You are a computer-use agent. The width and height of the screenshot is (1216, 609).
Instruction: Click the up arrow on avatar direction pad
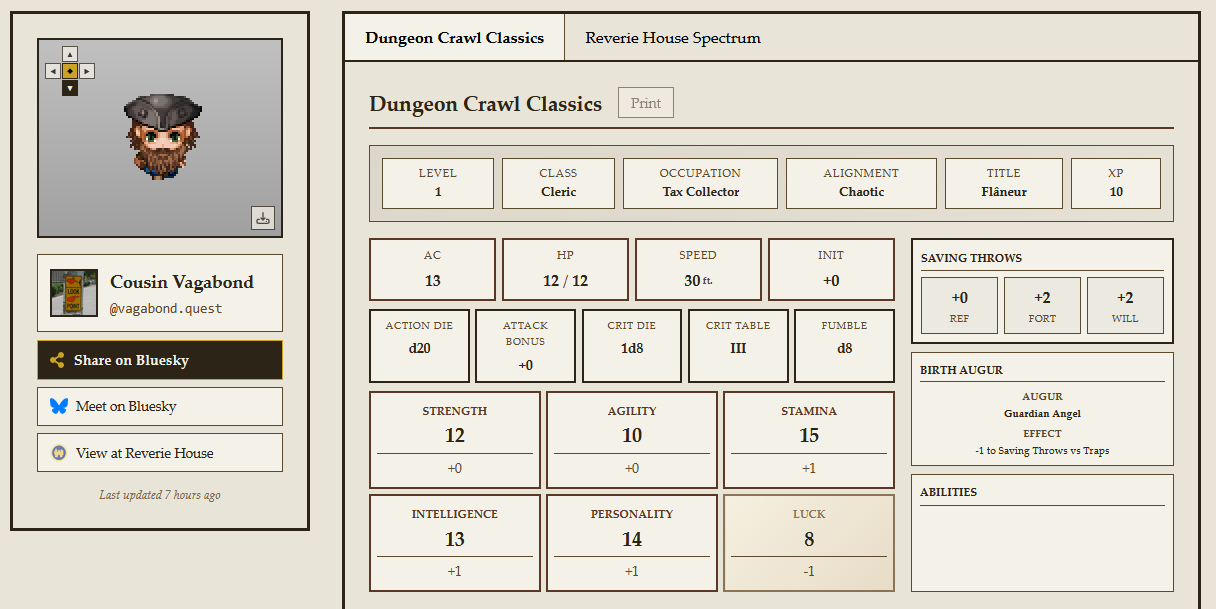(69, 54)
